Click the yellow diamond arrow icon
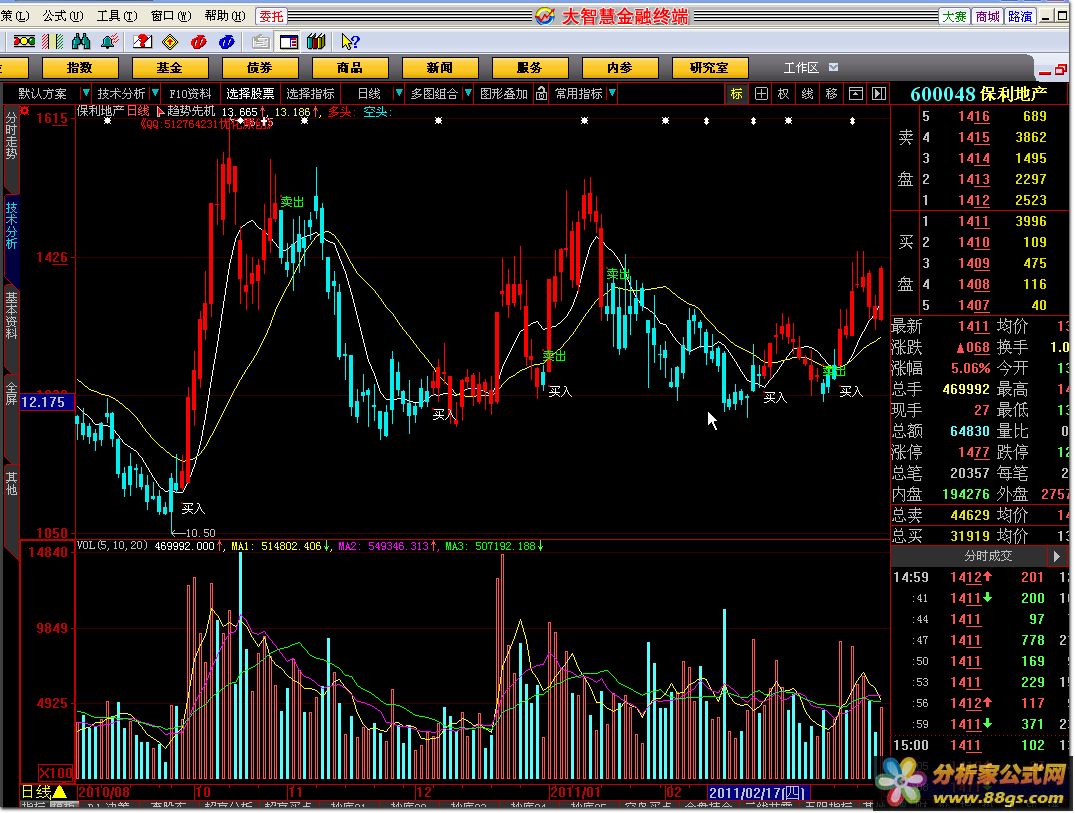The height and width of the screenshot is (813, 1075). (170, 43)
